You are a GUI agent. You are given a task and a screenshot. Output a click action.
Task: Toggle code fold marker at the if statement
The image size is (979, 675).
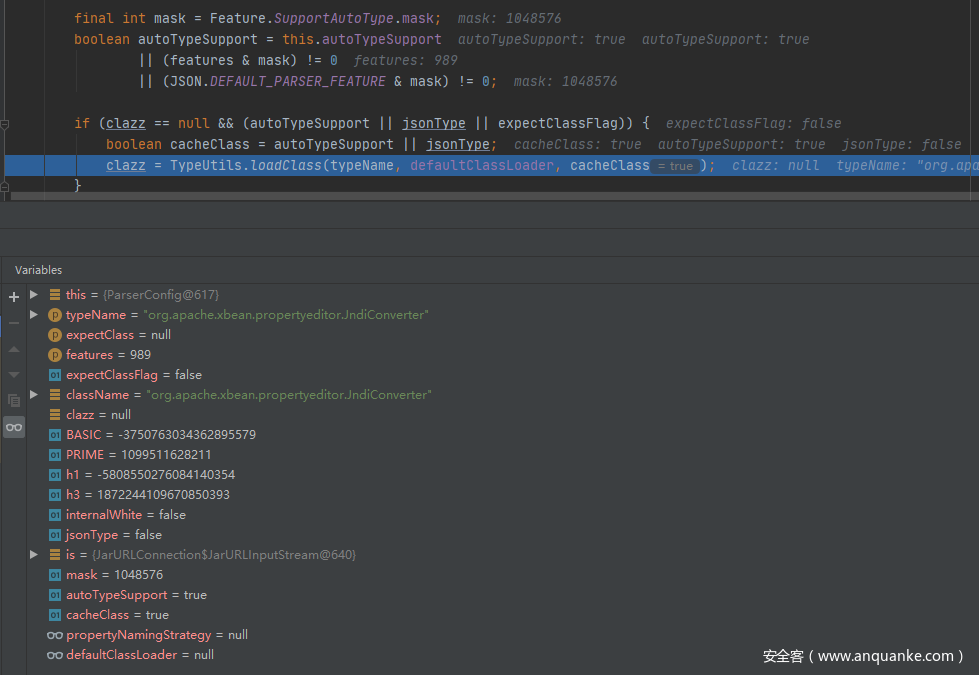click(x=5, y=124)
